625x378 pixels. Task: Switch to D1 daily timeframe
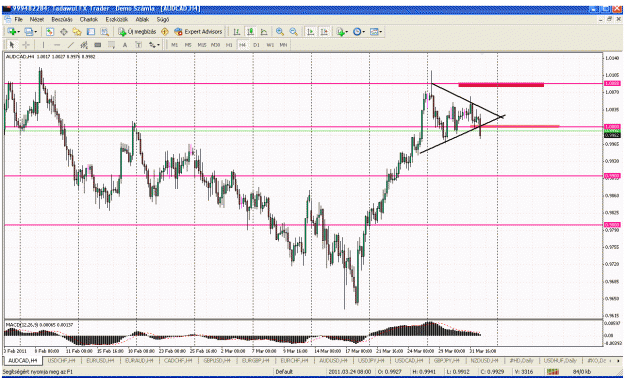coord(256,45)
